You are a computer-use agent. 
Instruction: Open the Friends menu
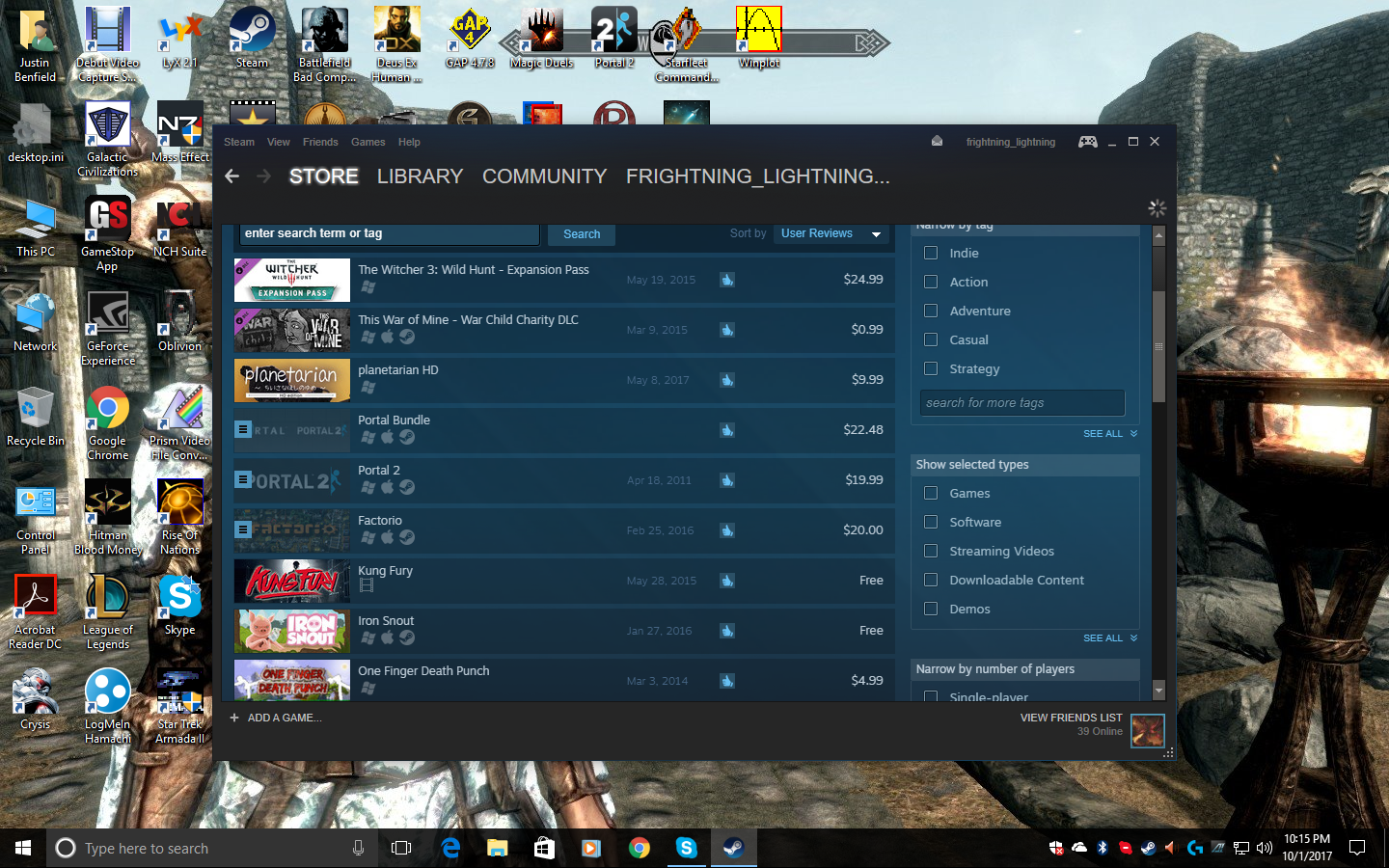click(320, 142)
